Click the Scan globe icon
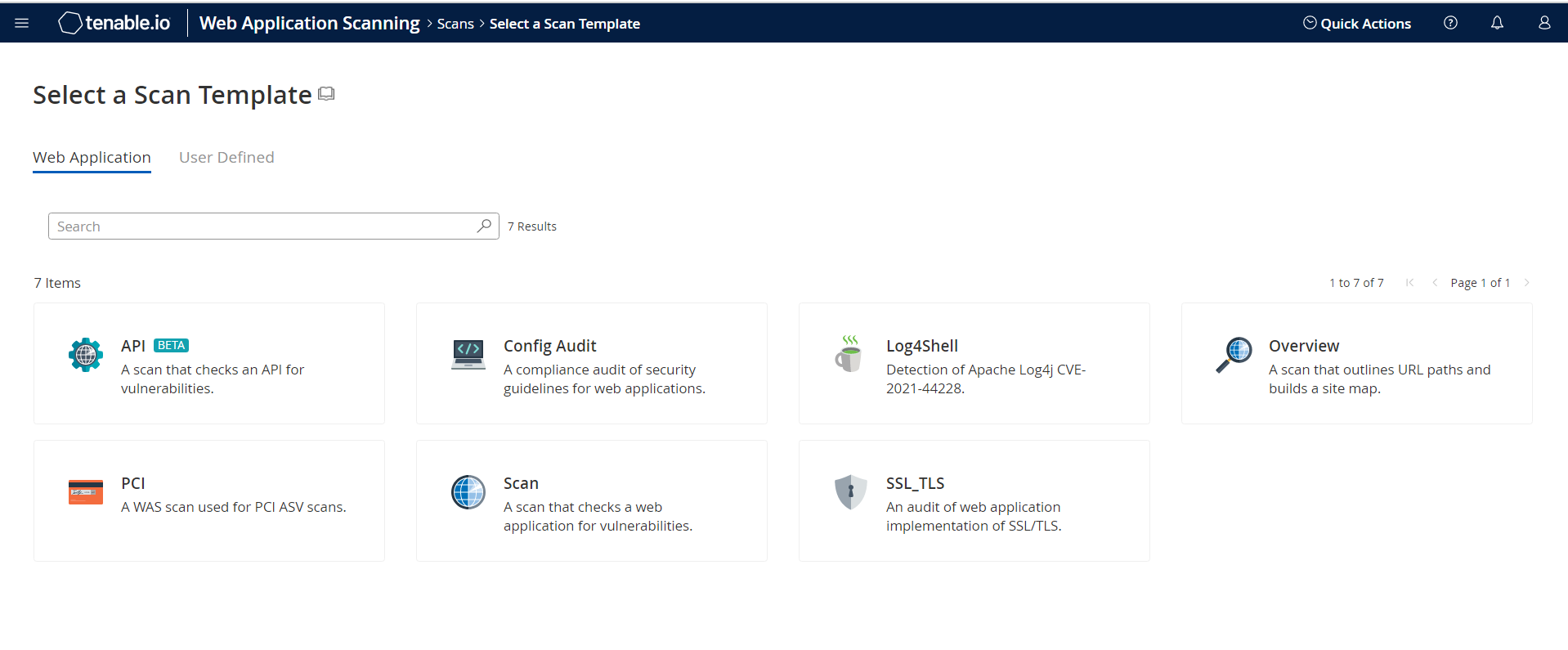Viewport: 1568px width, 650px height. (x=468, y=492)
